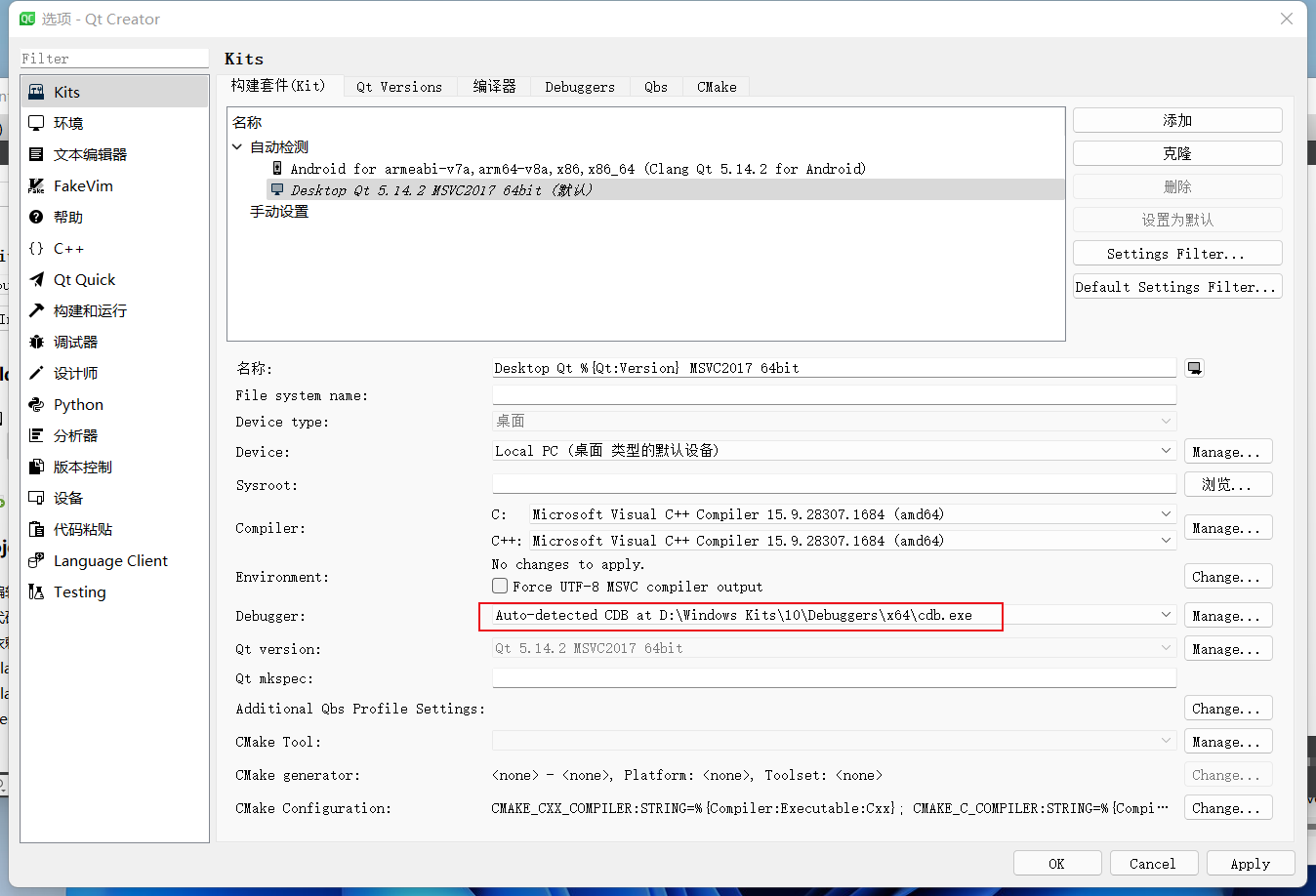Click 浏览... next to Sysroot
This screenshot has height=896, width=1316.
pos(1228,484)
